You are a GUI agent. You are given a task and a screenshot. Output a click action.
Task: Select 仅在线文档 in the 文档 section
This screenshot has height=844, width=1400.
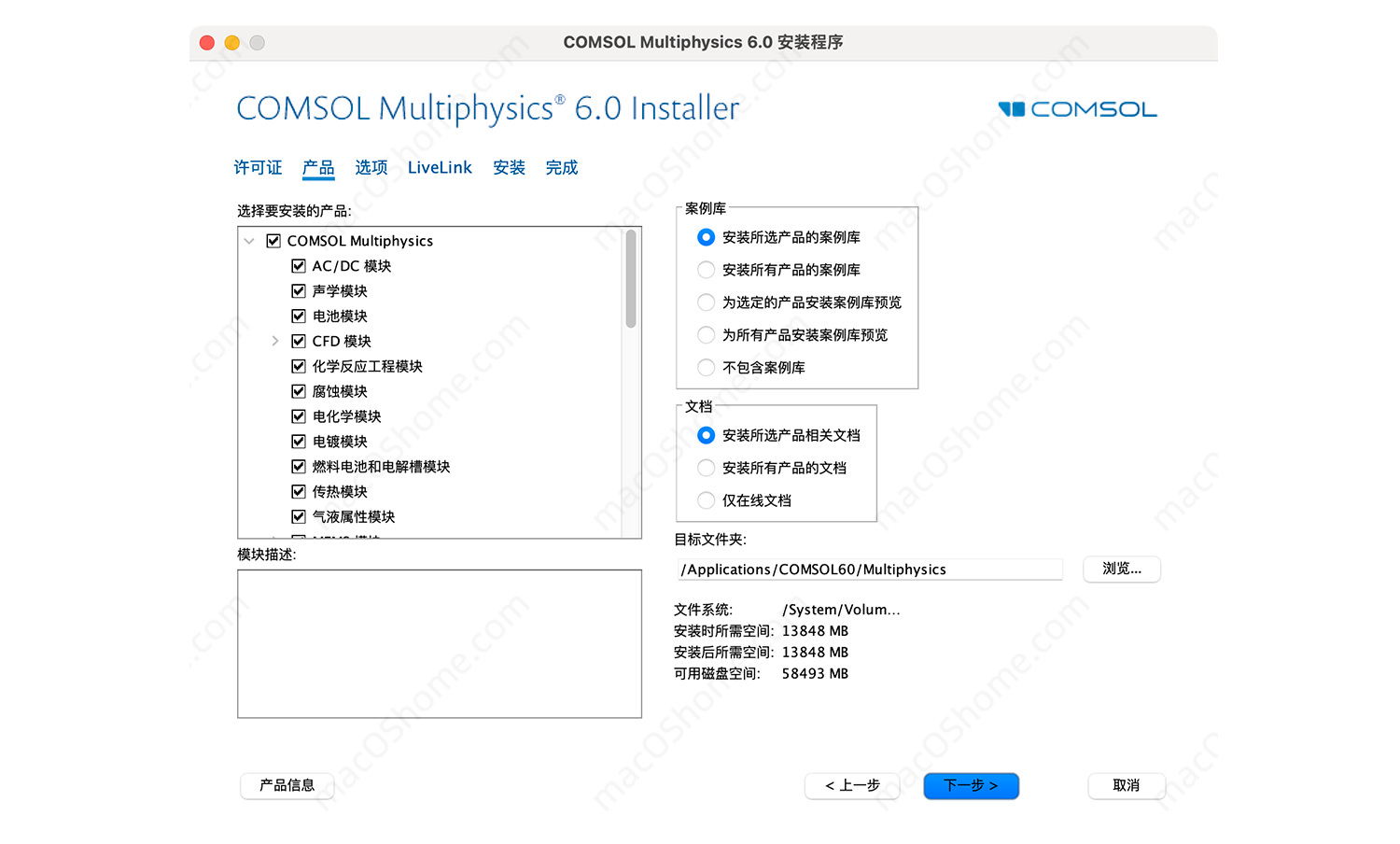(706, 500)
